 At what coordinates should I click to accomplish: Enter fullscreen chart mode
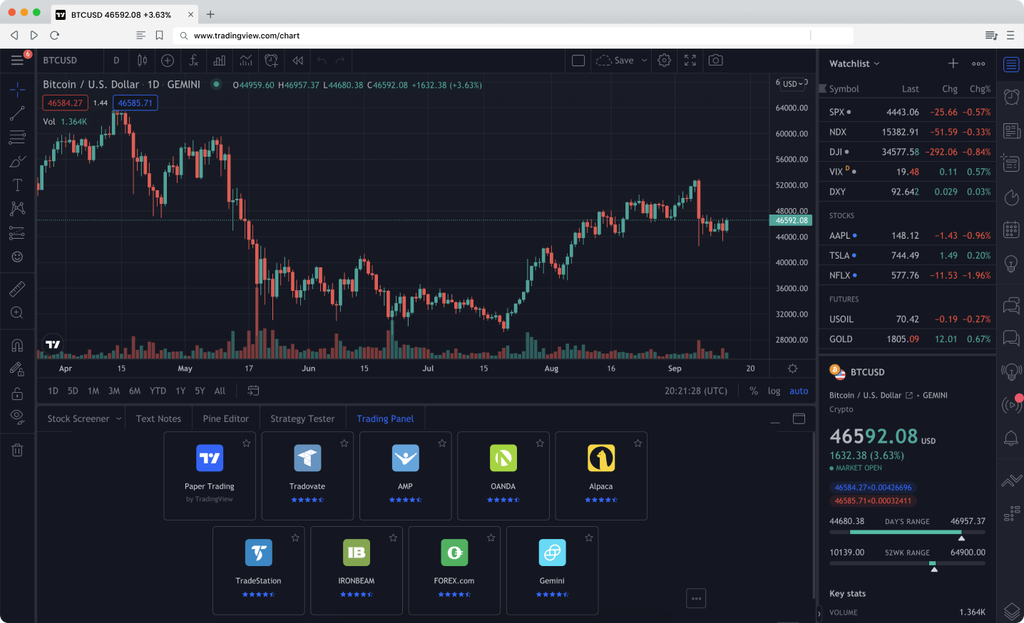point(690,61)
